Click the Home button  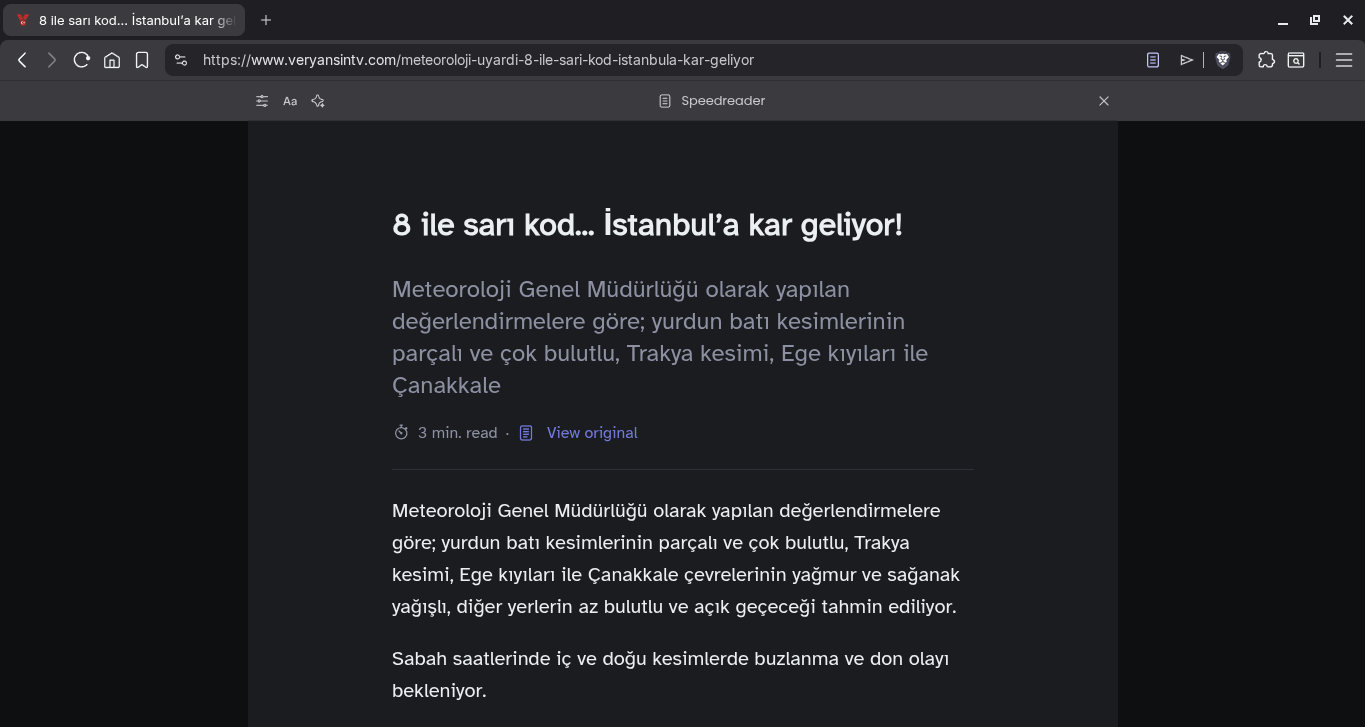[x=112, y=60]
